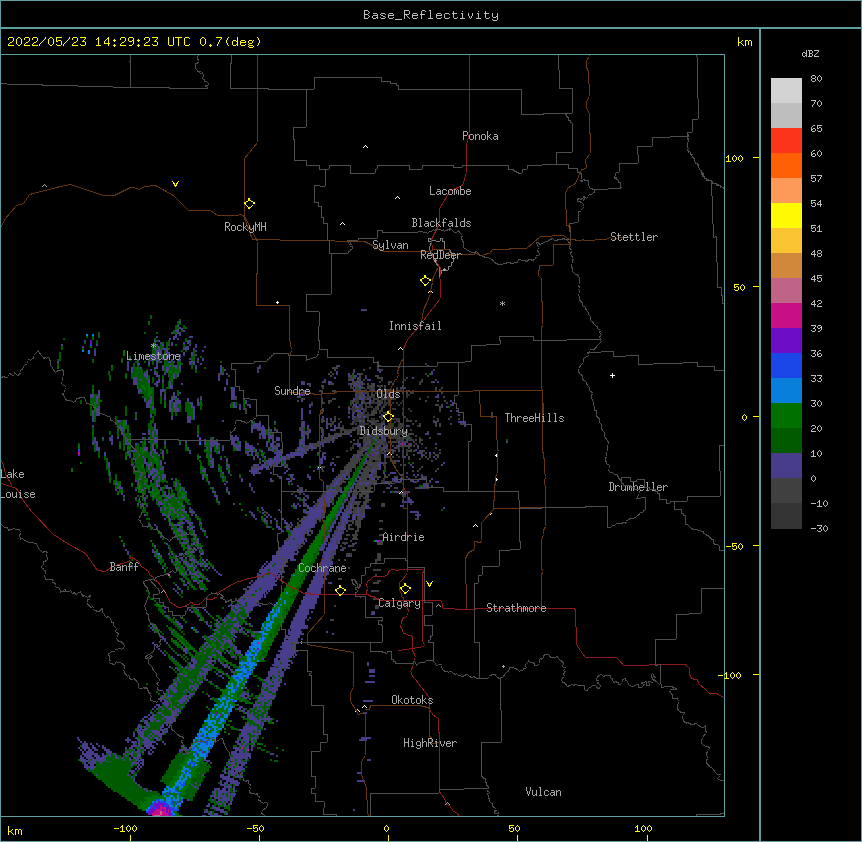Click the white caret marker south of Innisfail
Viewport: 862px width, 842px height.
click(400, 349)
